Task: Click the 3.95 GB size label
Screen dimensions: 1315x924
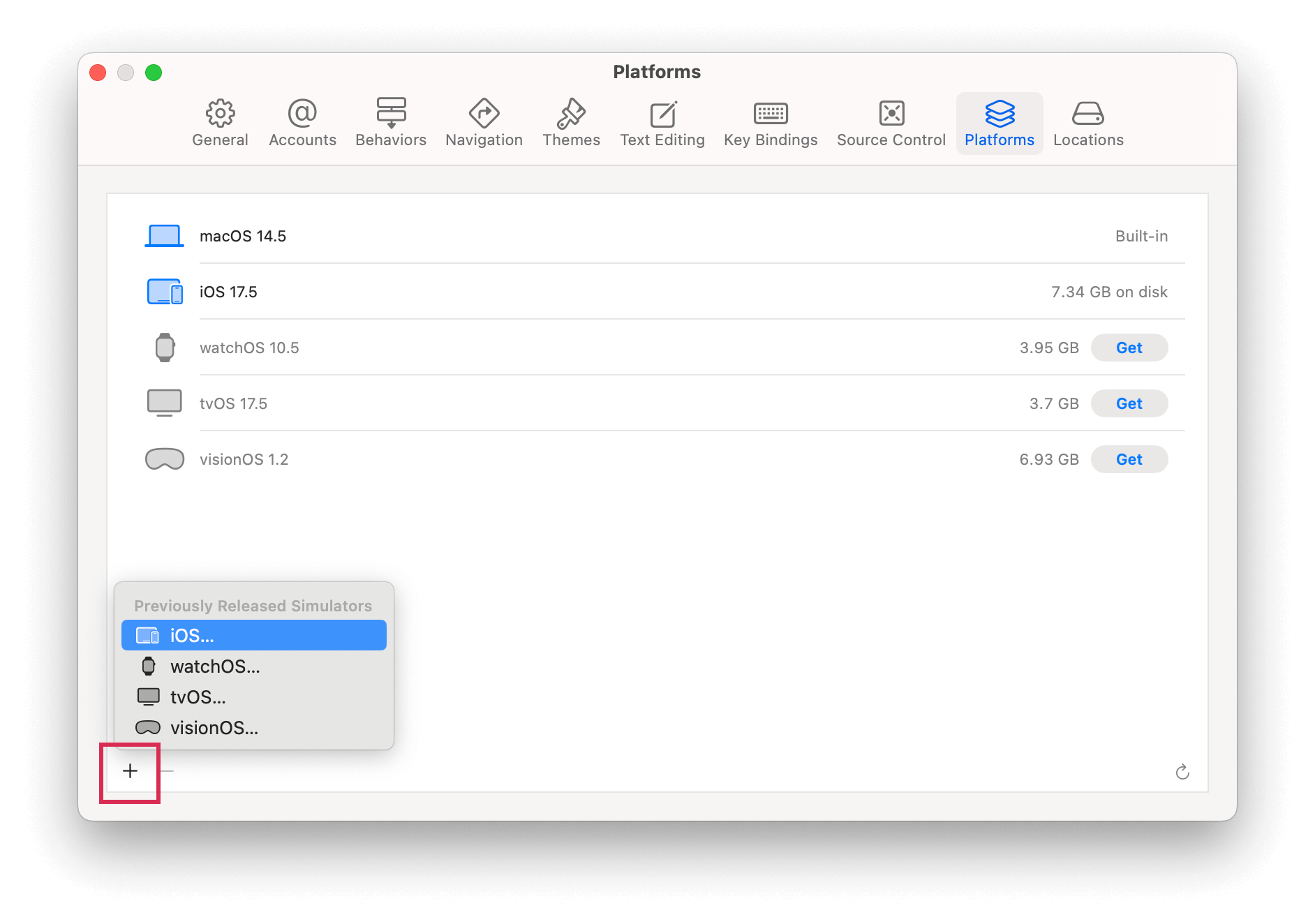Action: coord(1049,348)
